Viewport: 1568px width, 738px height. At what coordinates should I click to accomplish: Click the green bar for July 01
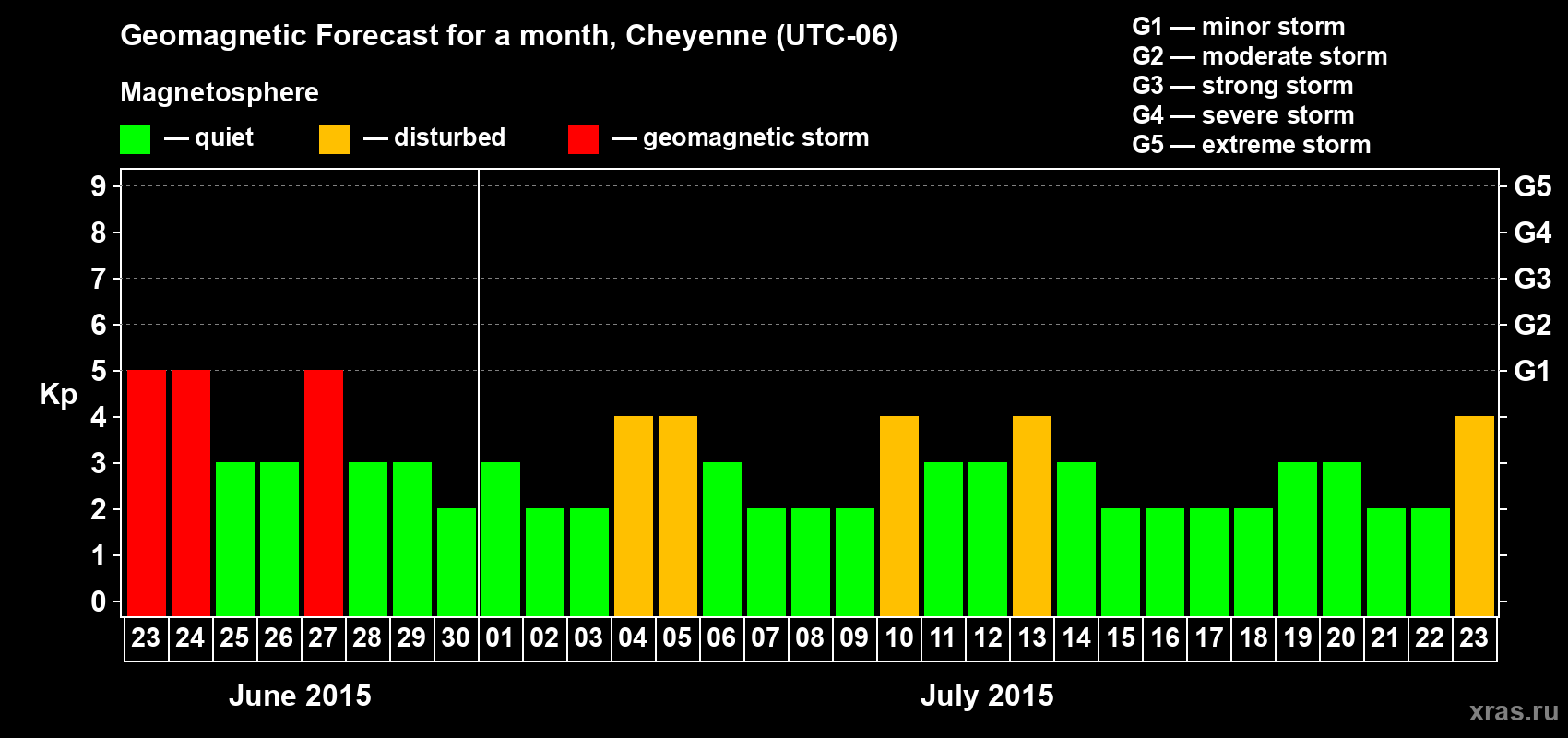click(501, 540)
